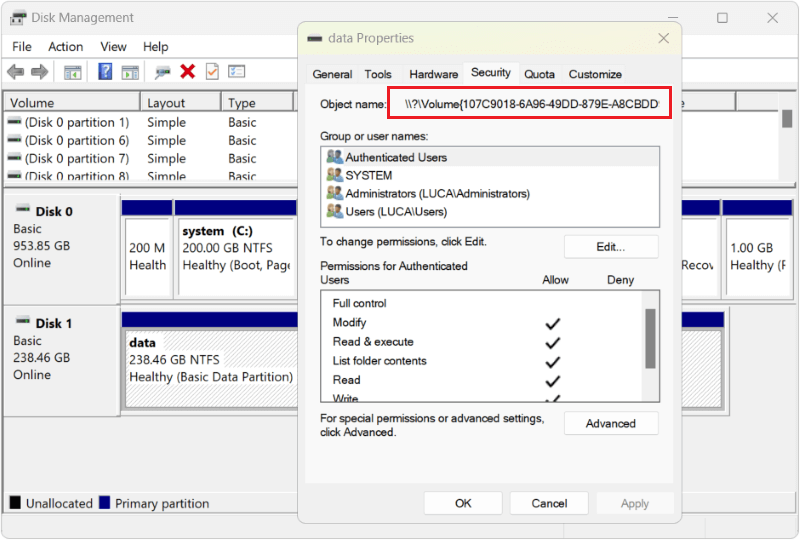
Task: Click the Disk Management app icon in title bar
Action: click(x=18, y=18)
